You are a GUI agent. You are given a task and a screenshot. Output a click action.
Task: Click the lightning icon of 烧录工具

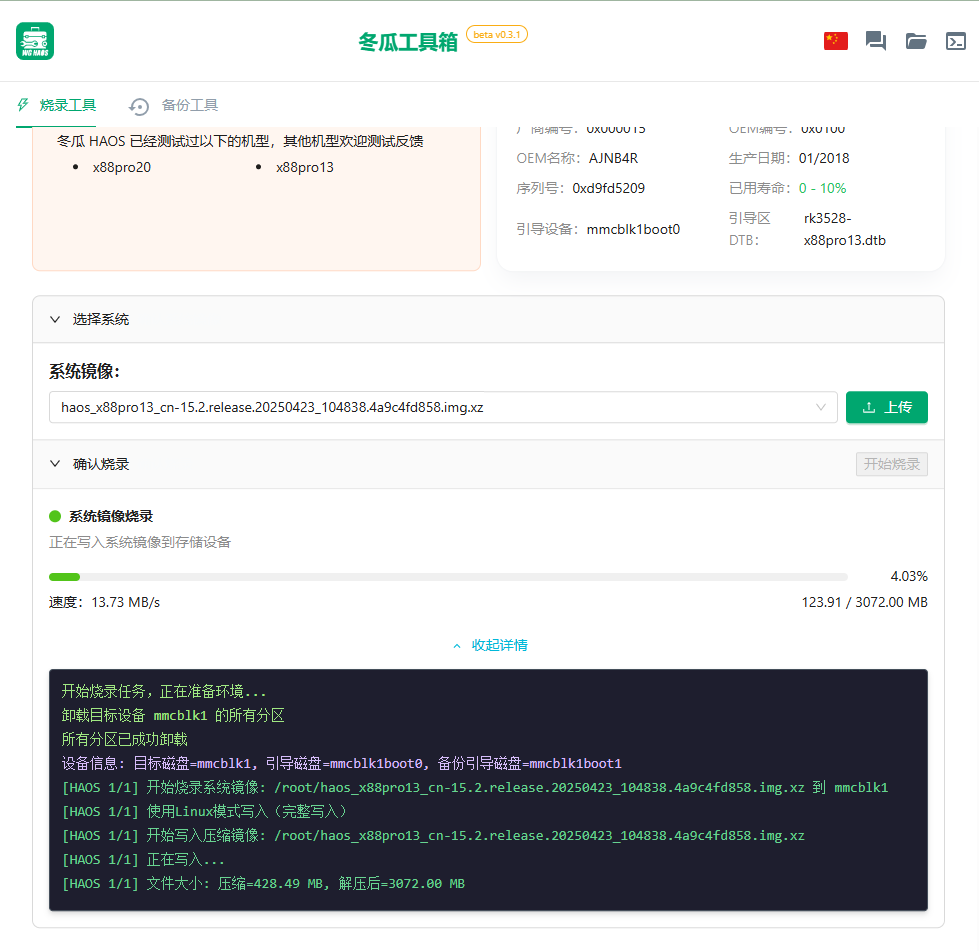pyautogui.click(x=23, y=105)
